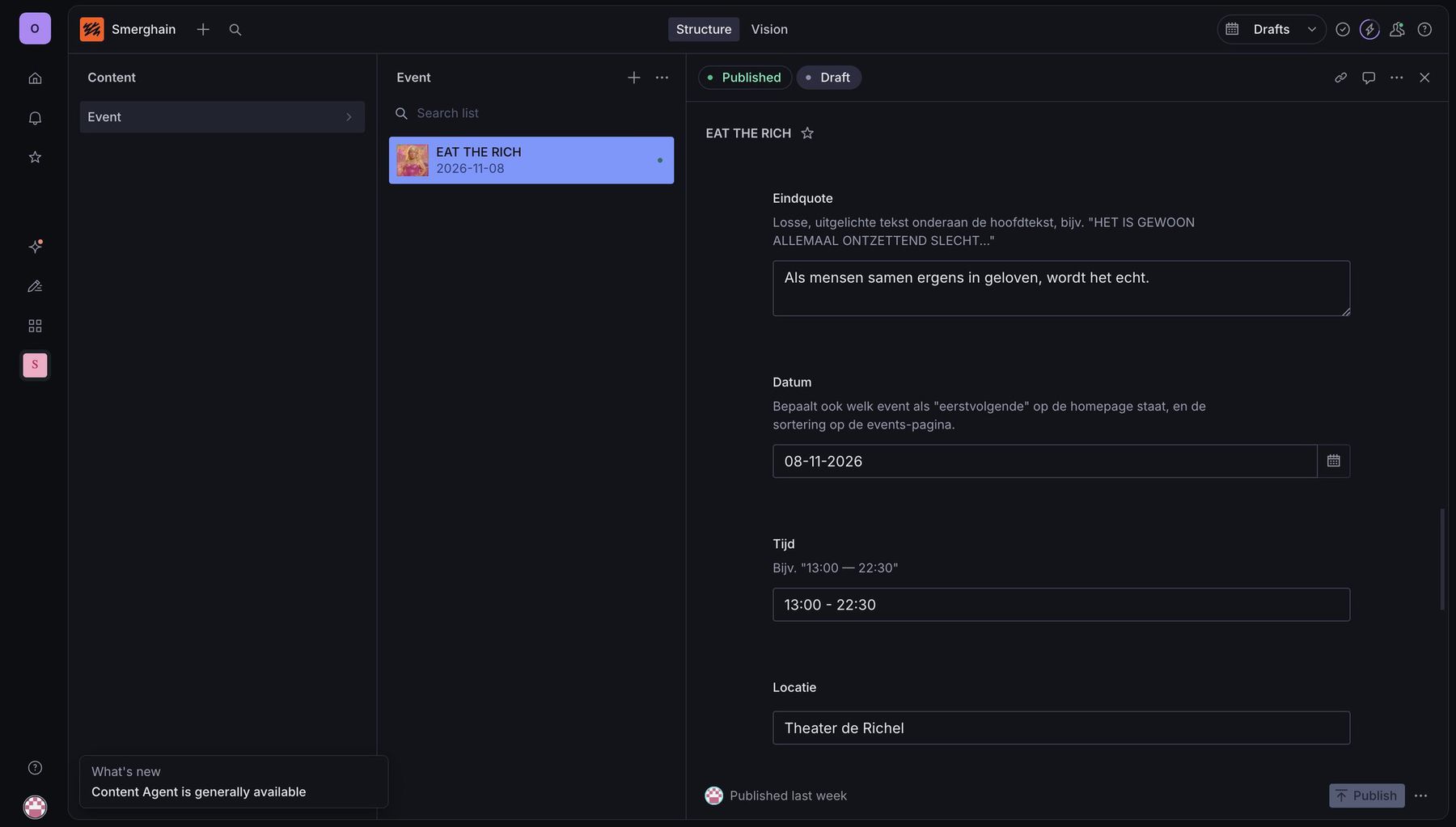Open members people icon in top bar
The height and width of the screenshot is (827, 1456).
click(1397, 29)
